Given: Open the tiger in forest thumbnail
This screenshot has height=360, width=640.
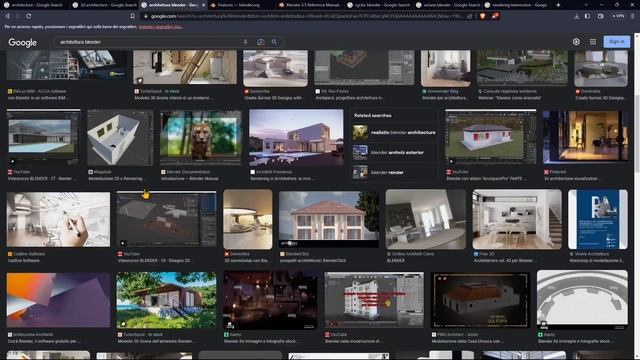Looking at the screenshot, I should pyautogui.click(x=201, y=137).
